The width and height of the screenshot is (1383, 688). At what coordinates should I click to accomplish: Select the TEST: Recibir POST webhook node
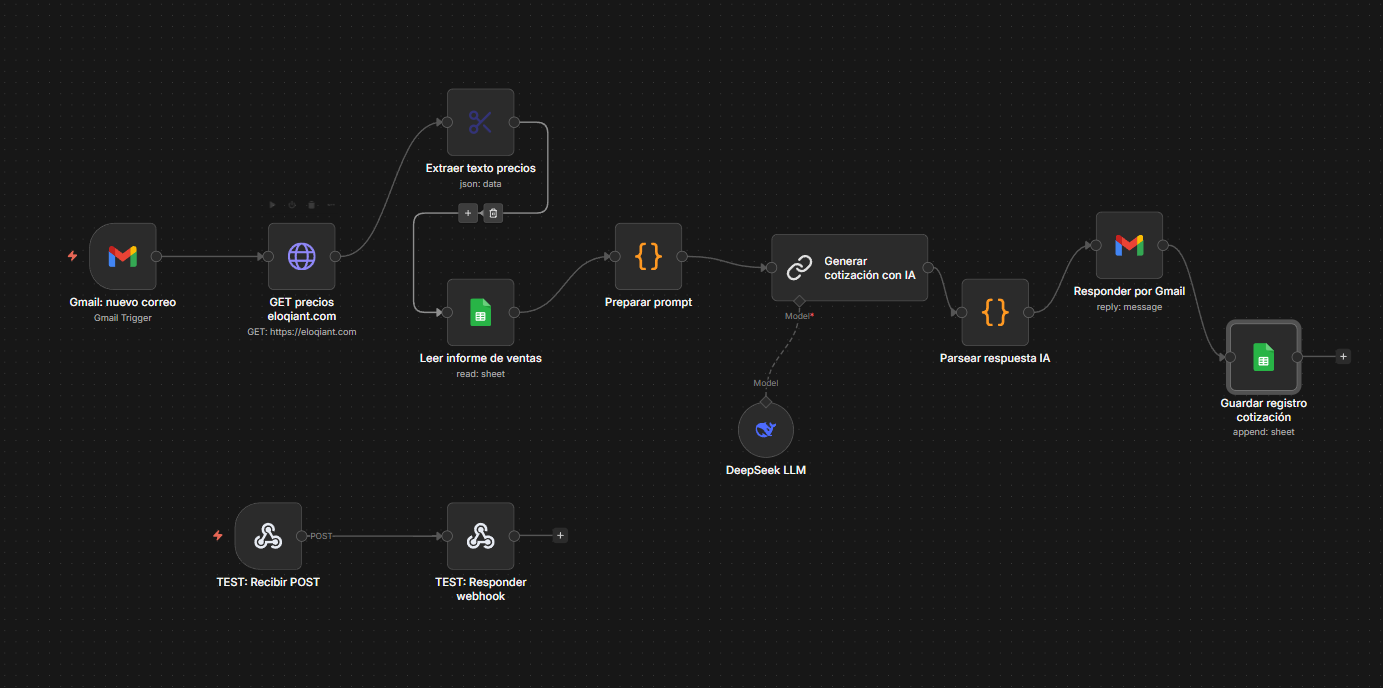(x=268, y=535)
